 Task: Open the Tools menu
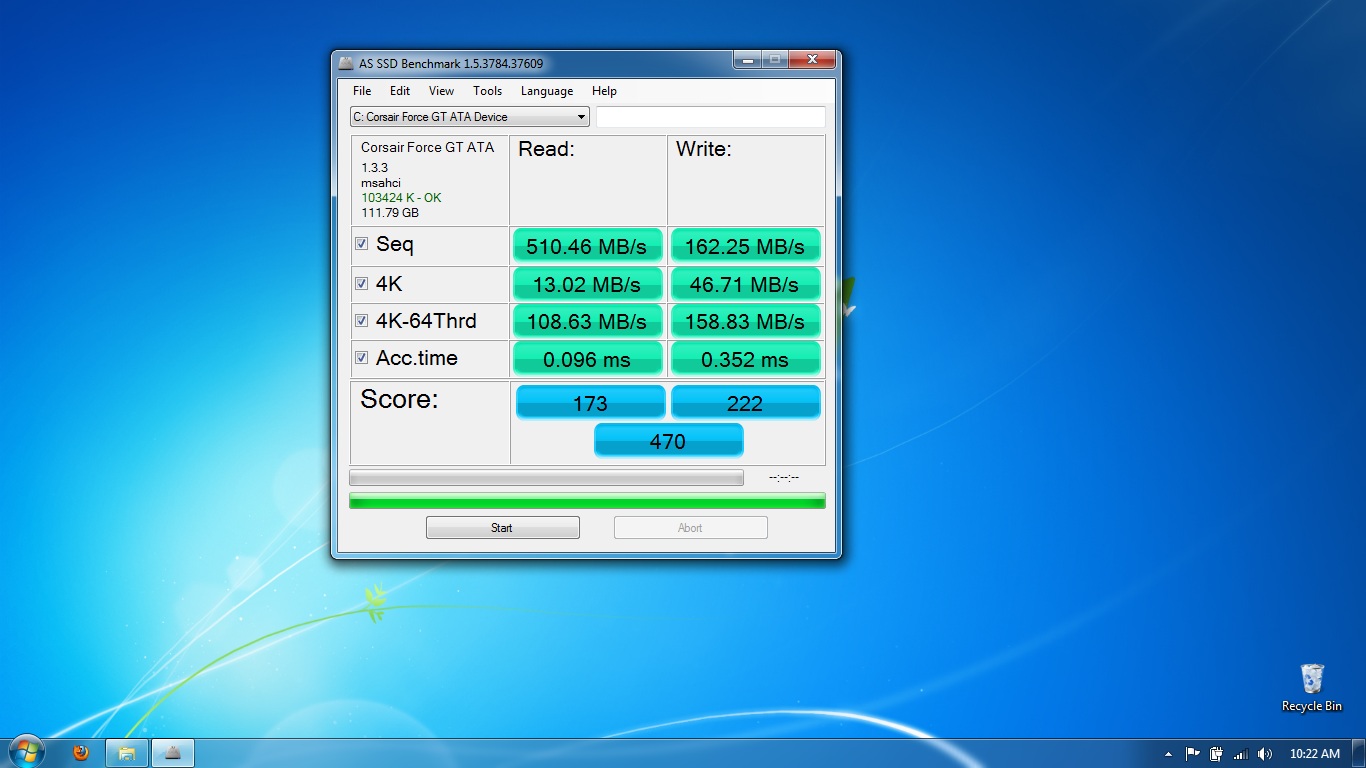(487, 91)
